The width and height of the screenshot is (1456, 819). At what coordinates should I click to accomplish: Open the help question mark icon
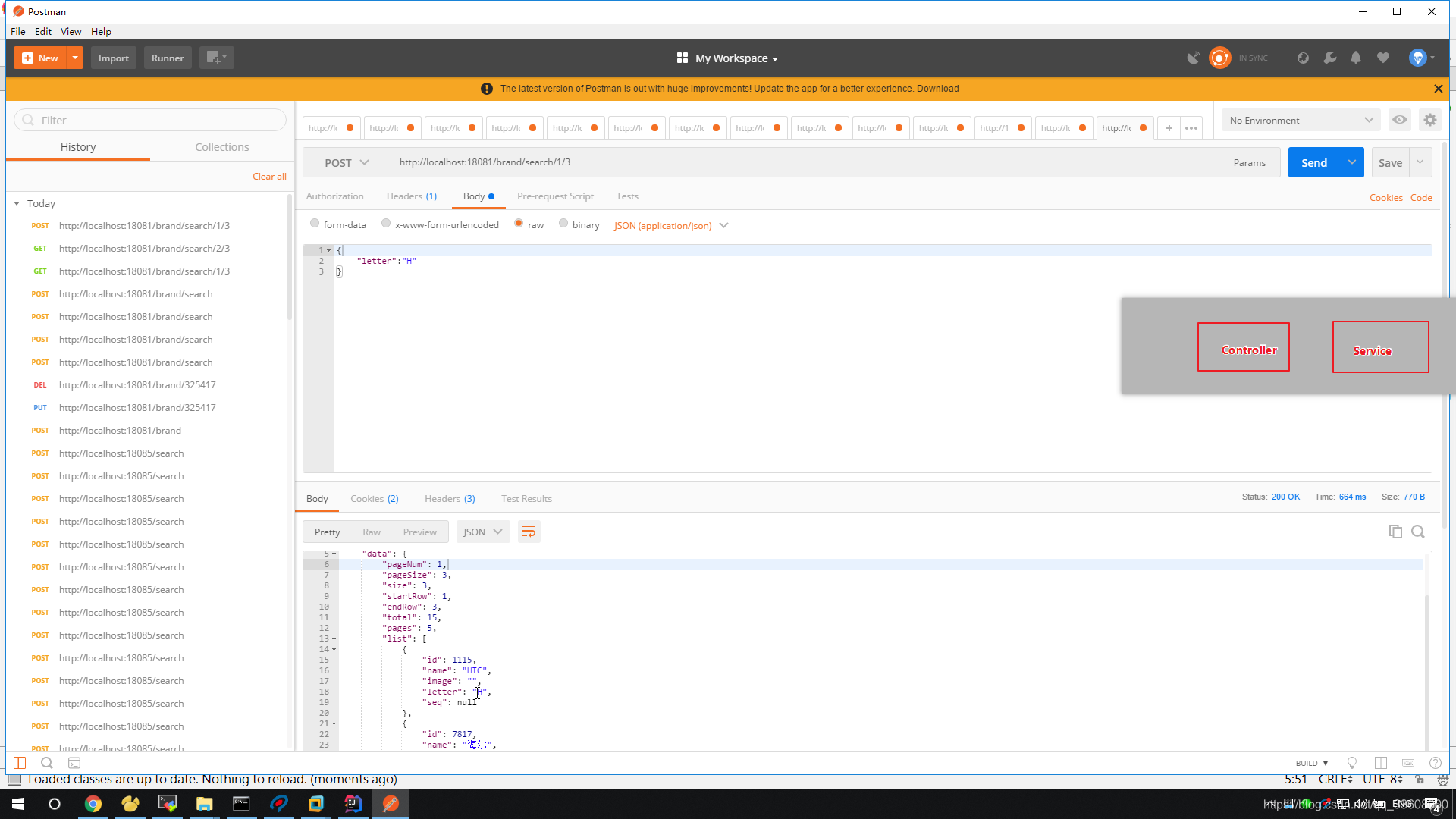pyautogui.click(x=1435, y=763)
